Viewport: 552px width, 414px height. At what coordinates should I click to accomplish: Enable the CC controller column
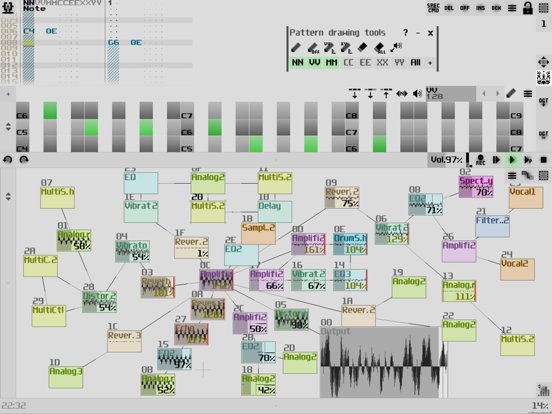(348, 63)
